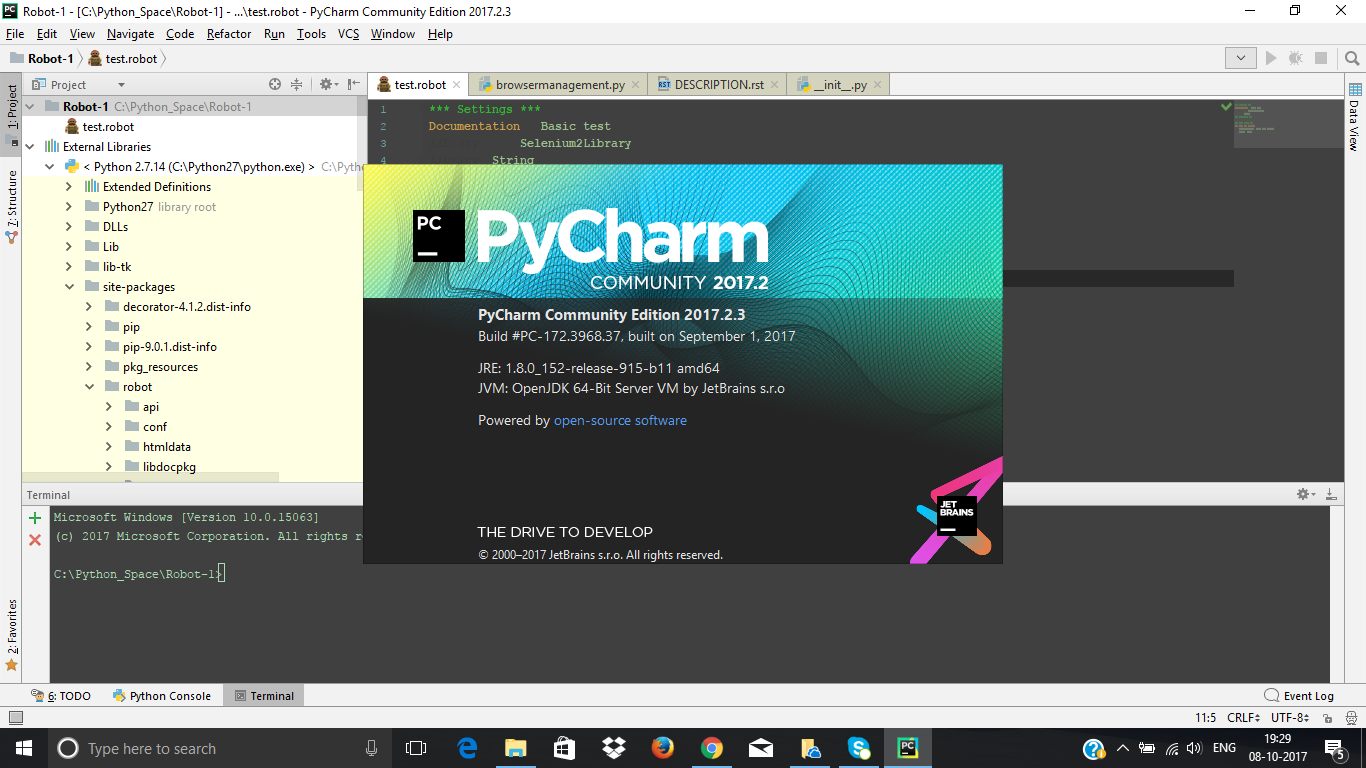The image size is (1366, 768).
Task: Hide the Terminal panel download-arrow icon
Action: pyautogui.click(x=1331, y=494)
